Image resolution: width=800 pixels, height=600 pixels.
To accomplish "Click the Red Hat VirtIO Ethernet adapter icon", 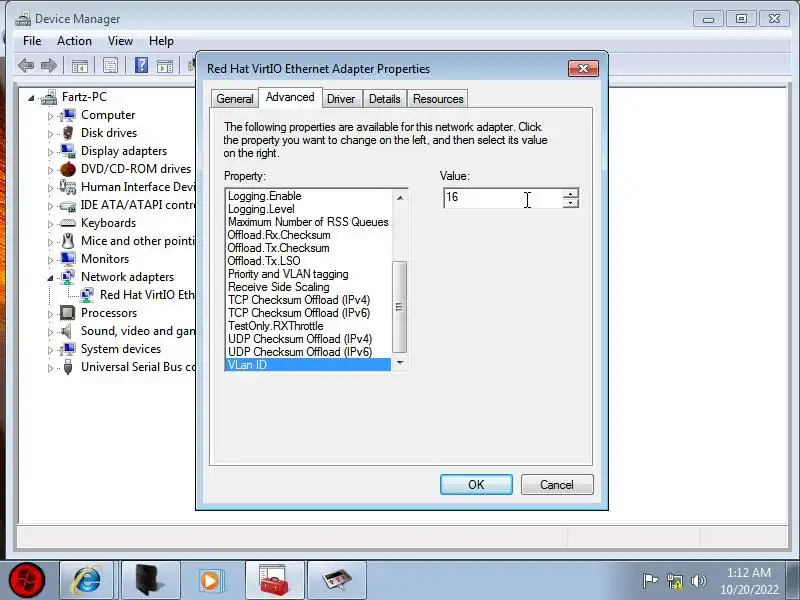I will point(87,295).
